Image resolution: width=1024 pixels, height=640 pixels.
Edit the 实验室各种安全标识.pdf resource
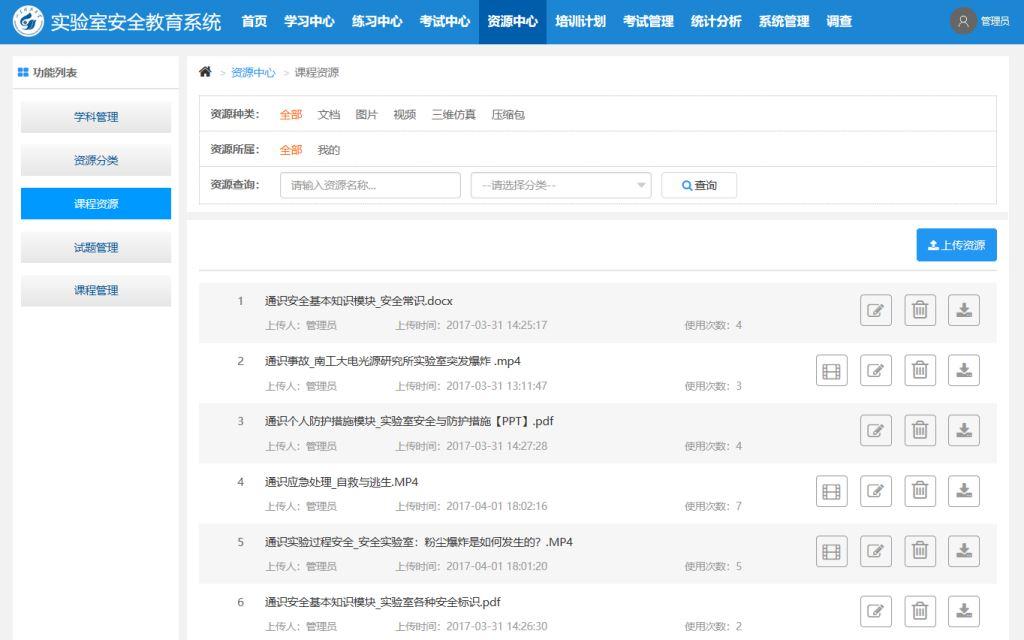pyautogui.click(x=875, y=611)
